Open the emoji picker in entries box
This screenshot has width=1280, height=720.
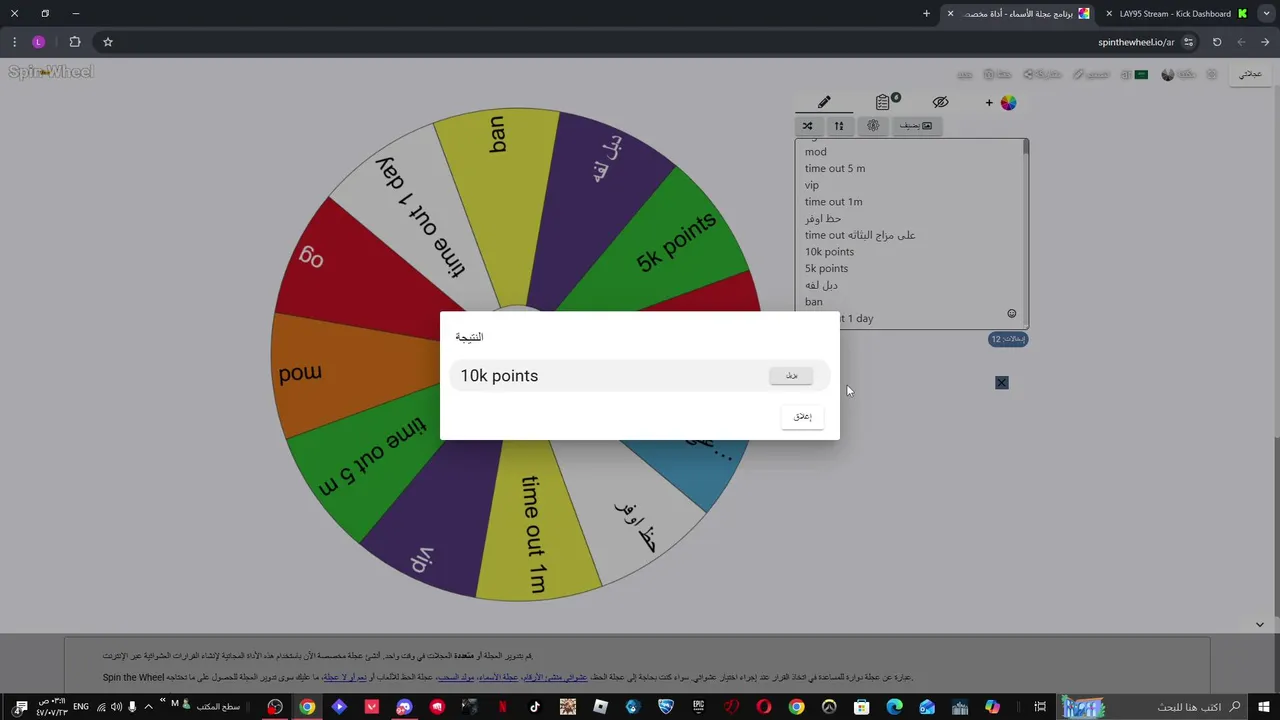[x=1011, y=313]
